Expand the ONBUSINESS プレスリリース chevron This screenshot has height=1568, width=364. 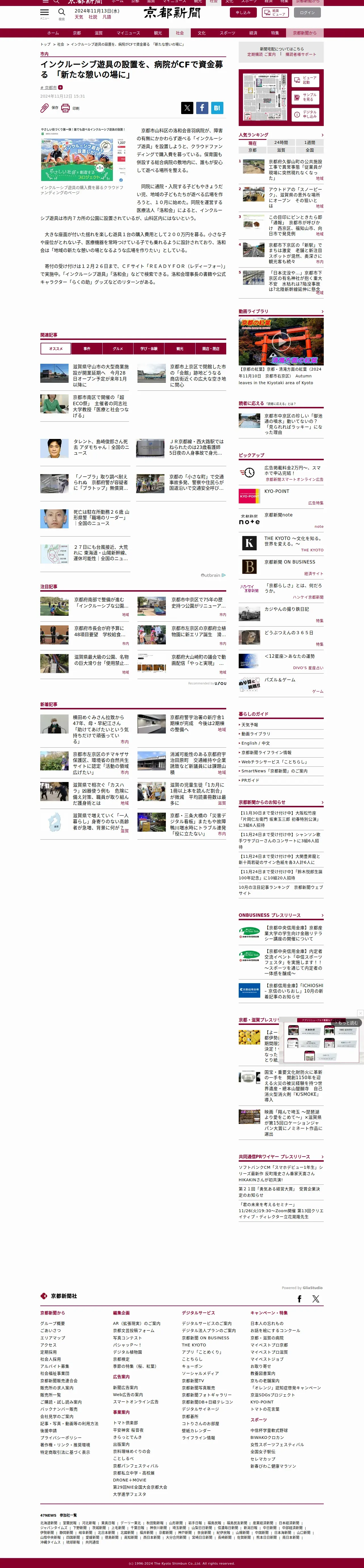point(322,915)
